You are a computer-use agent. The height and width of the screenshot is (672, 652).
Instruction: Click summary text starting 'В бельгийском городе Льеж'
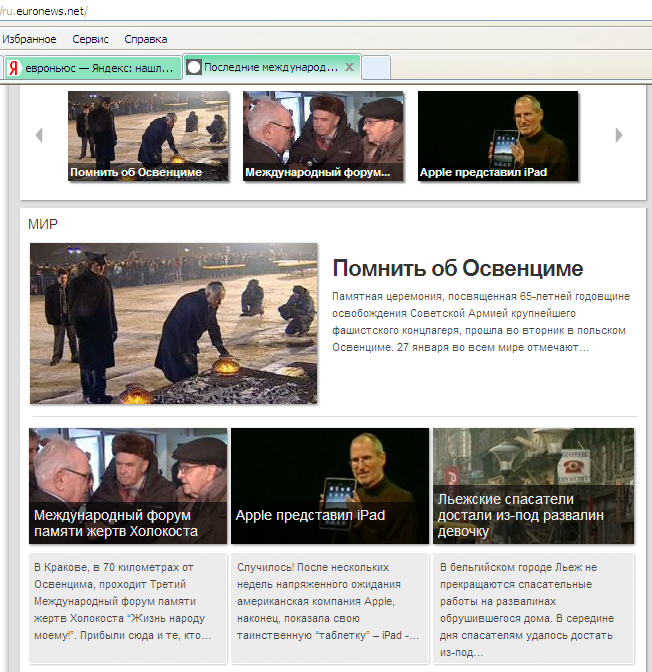coord(527,609)
